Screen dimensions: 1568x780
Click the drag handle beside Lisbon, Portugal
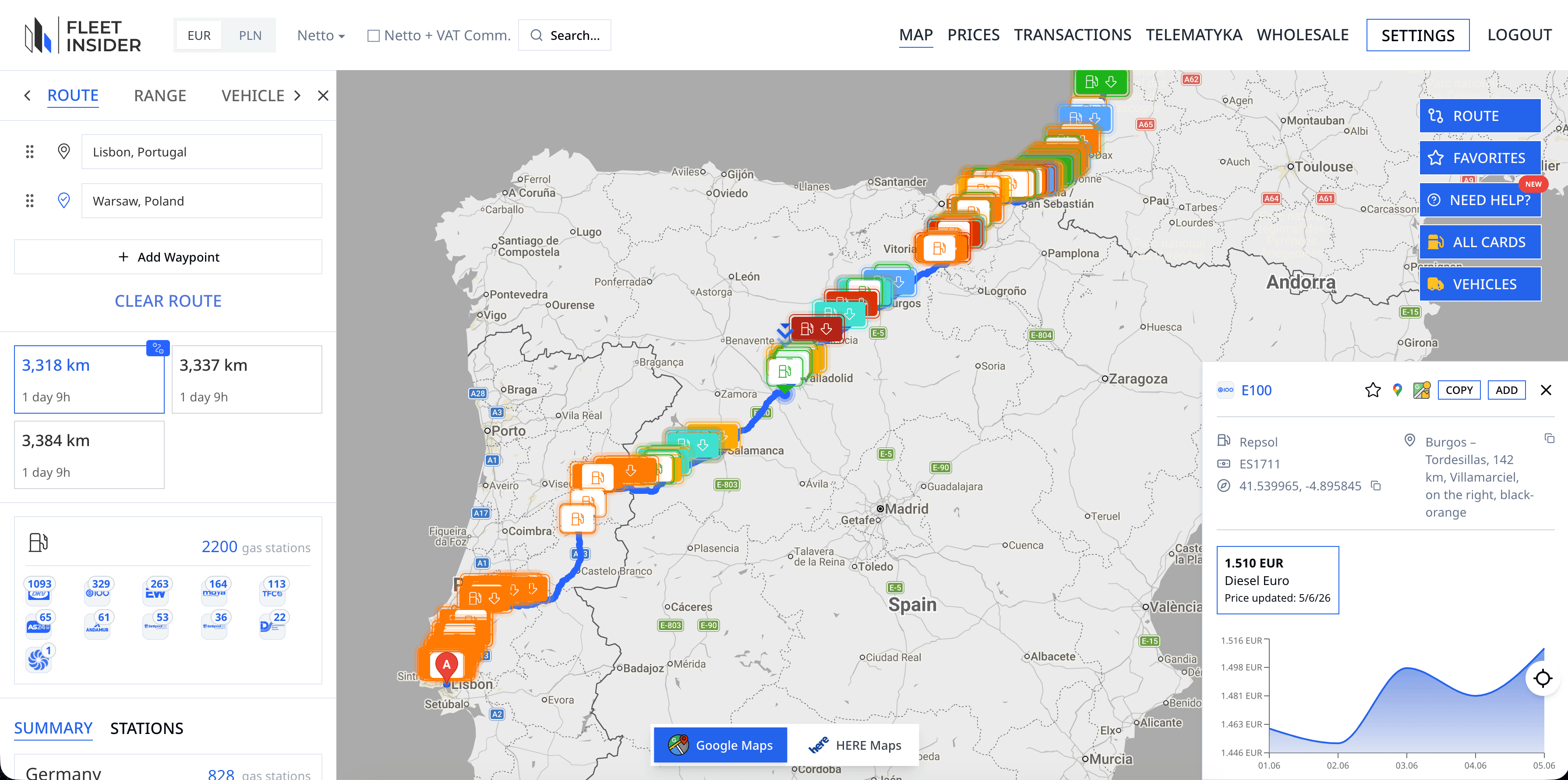tap(29, 152)
